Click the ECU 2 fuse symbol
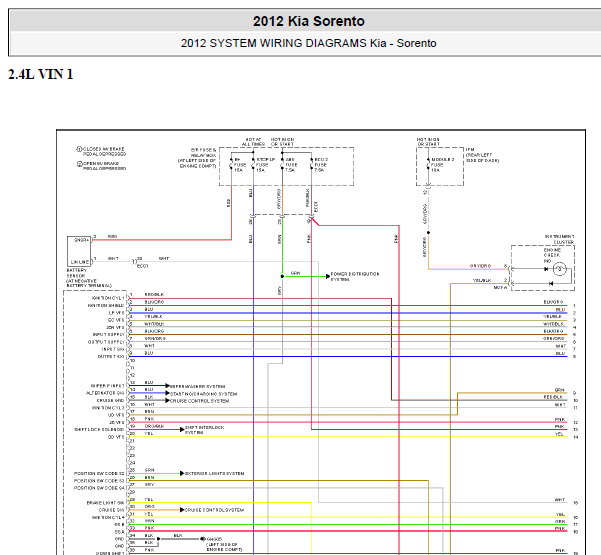Viewport: 601px width, 555px height. [x=318, y=163]
